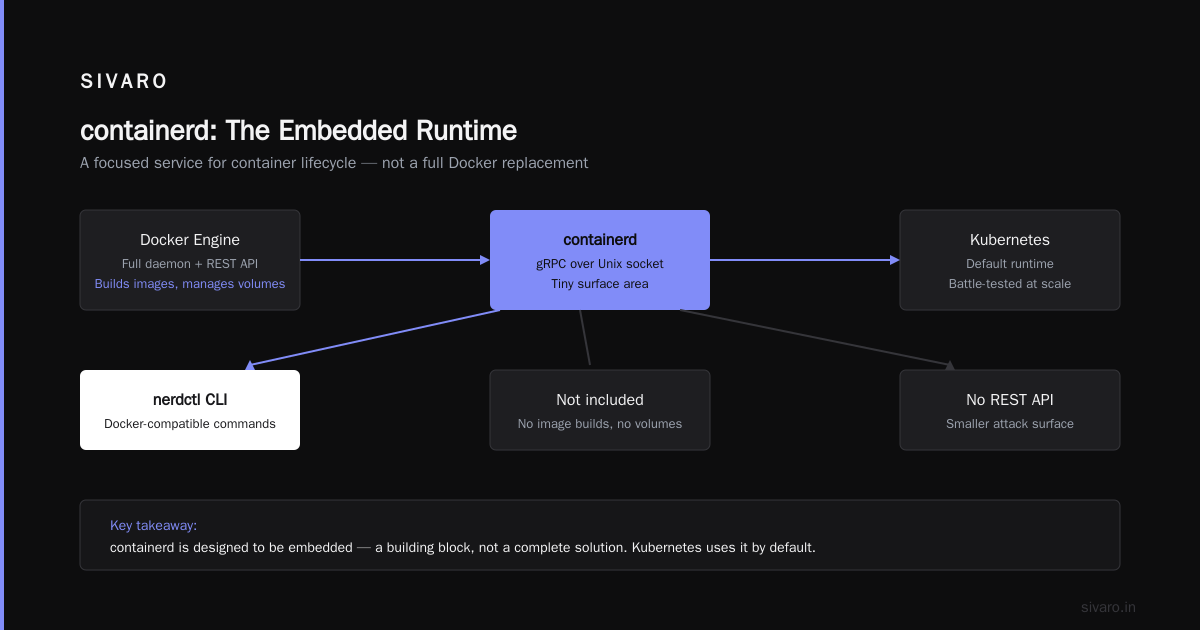Screen dimensions: 1200x630
Task: Click 'No image builds, no volumes' text
Action: pos(600,424)
